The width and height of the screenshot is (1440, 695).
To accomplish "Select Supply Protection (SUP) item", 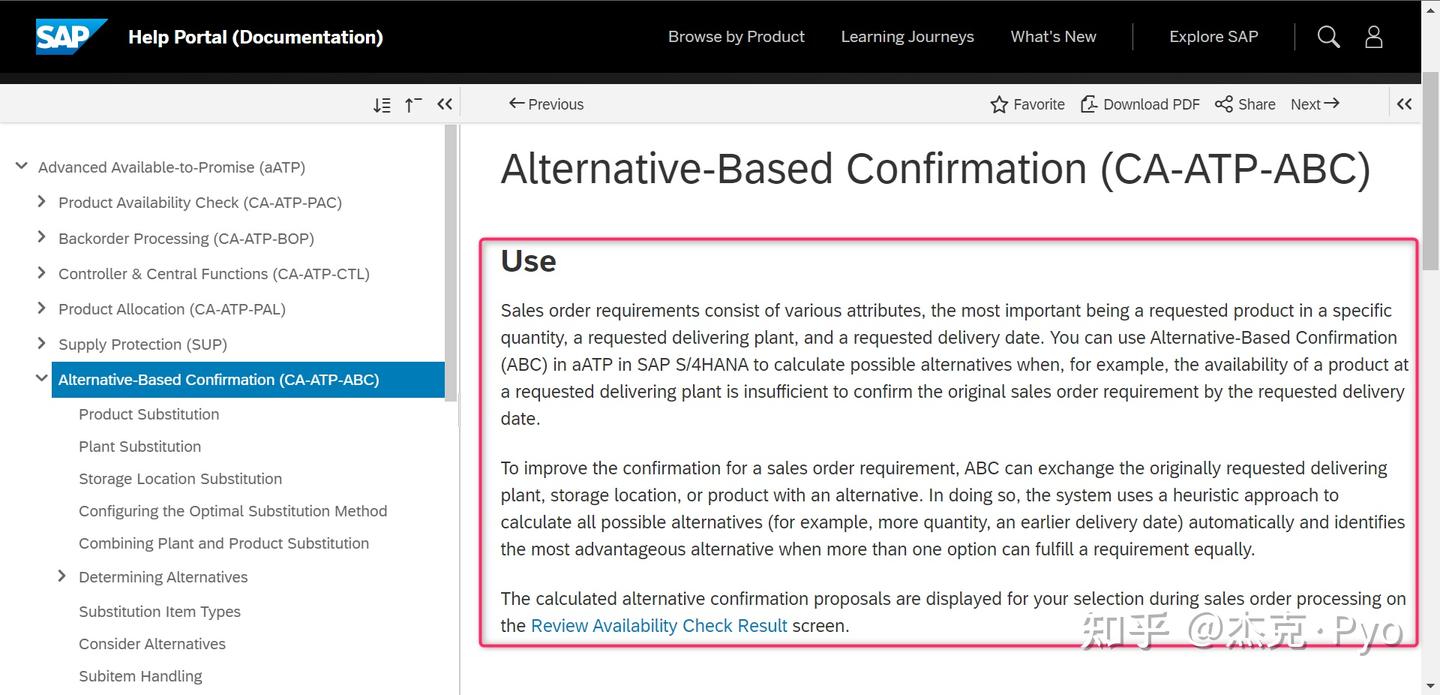I will click(143, 344).
